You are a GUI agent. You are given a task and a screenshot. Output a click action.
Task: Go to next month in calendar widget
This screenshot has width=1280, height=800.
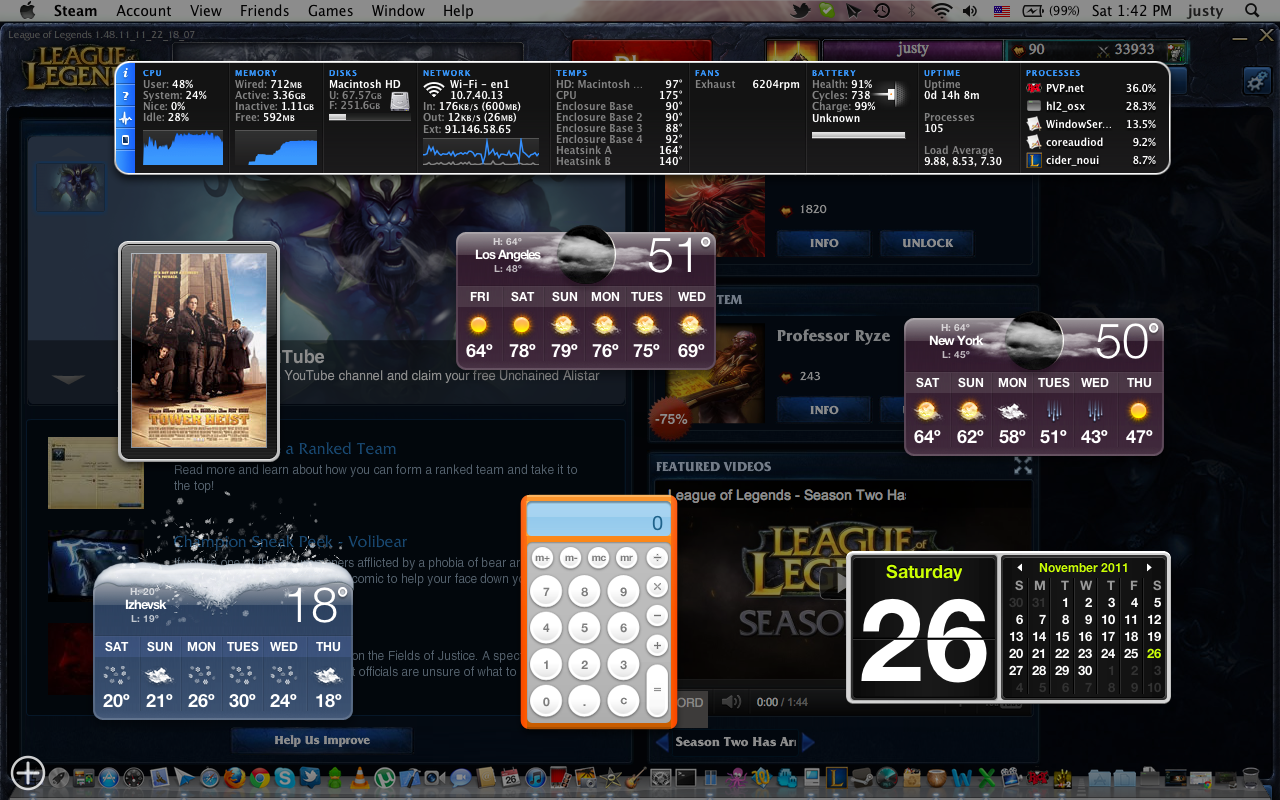pos(1149,567)
